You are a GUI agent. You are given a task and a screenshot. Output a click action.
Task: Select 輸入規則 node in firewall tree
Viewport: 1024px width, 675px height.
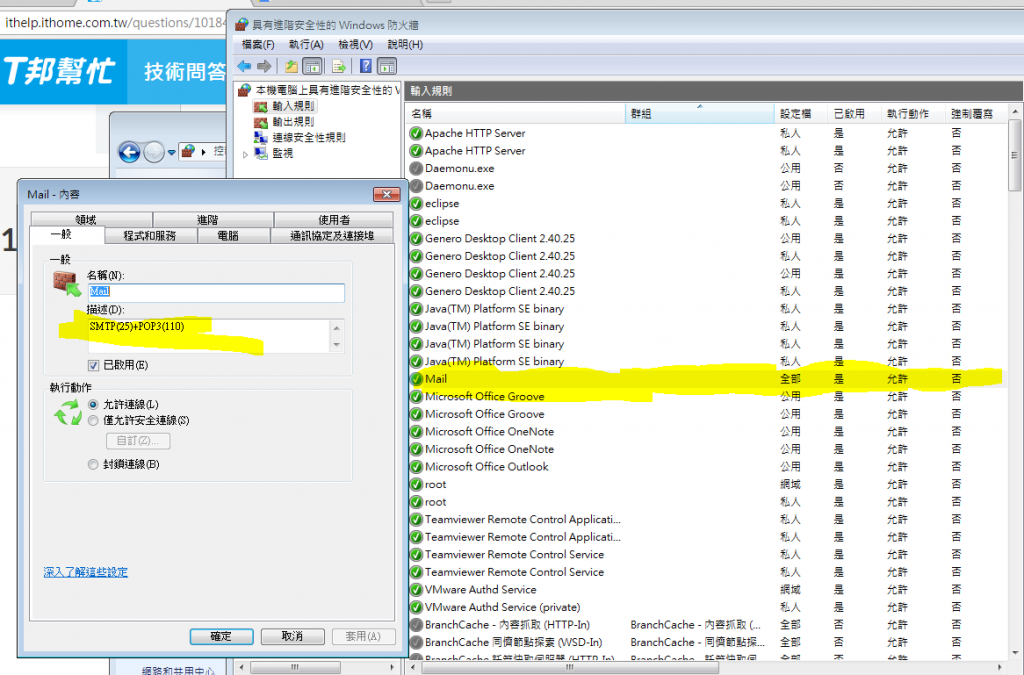293,106
